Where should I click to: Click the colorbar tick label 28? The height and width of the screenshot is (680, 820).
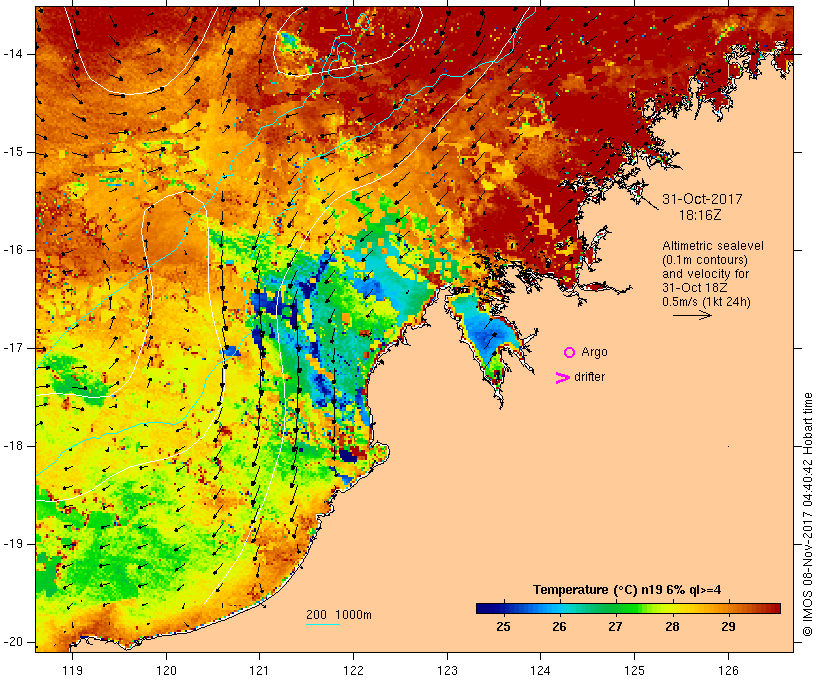[x=673, y=627]
